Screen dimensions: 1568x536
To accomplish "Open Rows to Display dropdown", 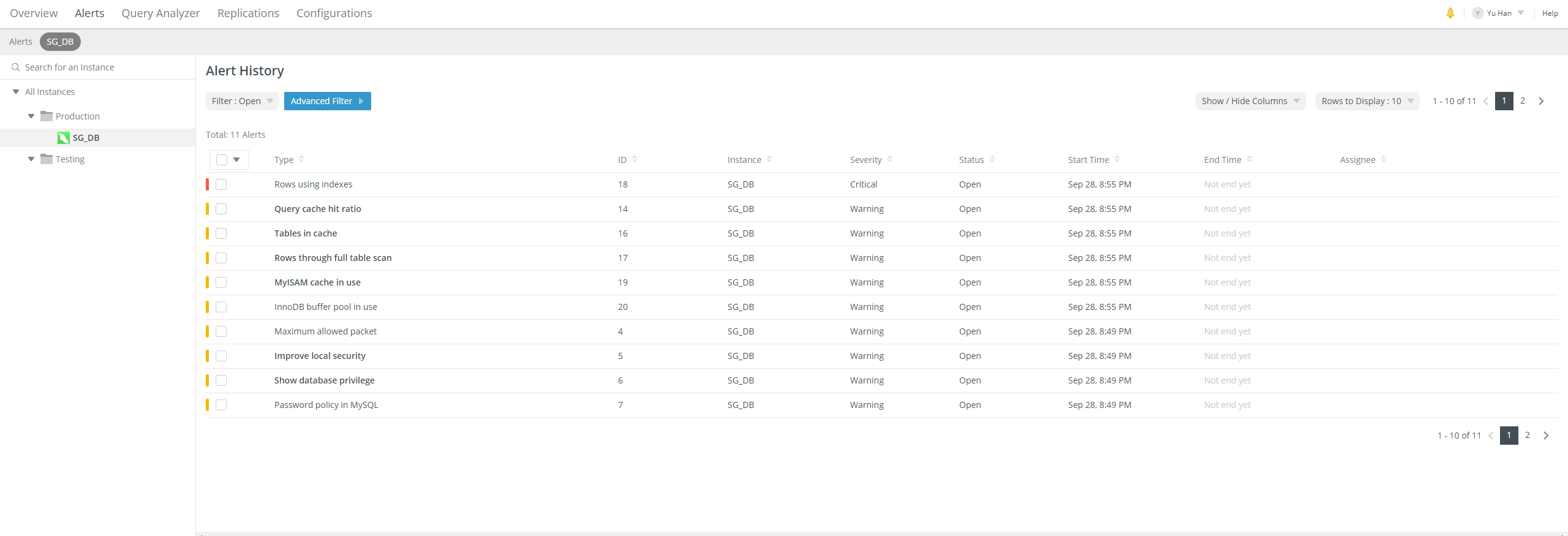I will click(x=1366, y=101).
